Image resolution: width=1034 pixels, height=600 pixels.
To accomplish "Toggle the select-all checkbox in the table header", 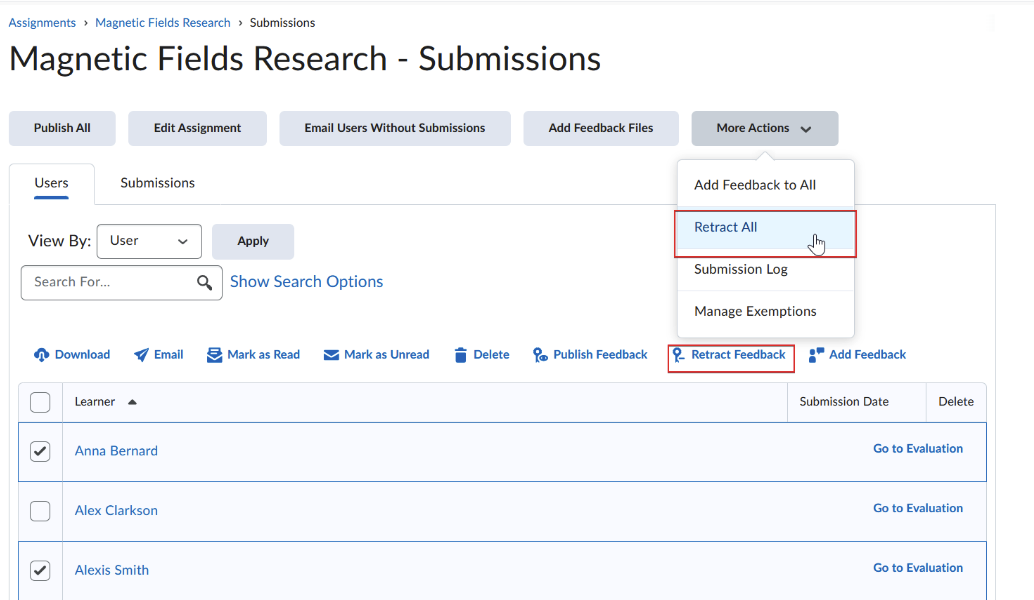I will (x=40, y=402).
